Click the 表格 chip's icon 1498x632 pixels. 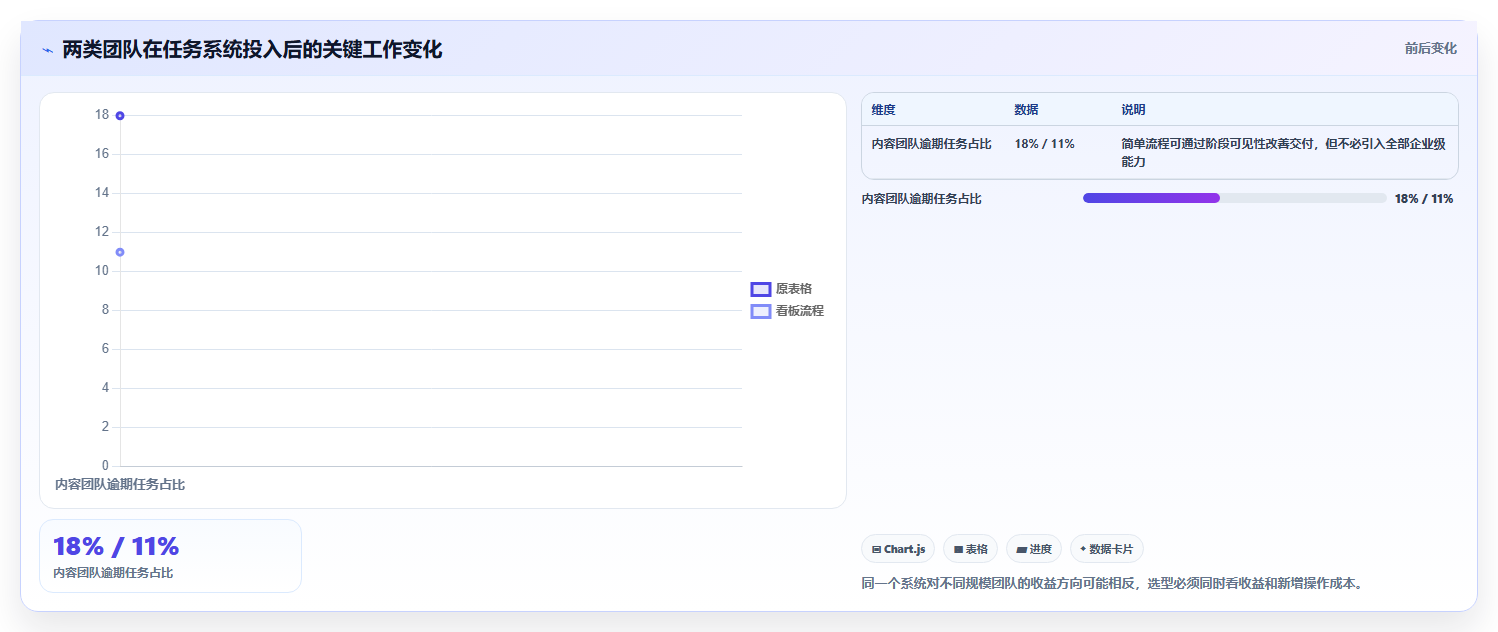958,549
